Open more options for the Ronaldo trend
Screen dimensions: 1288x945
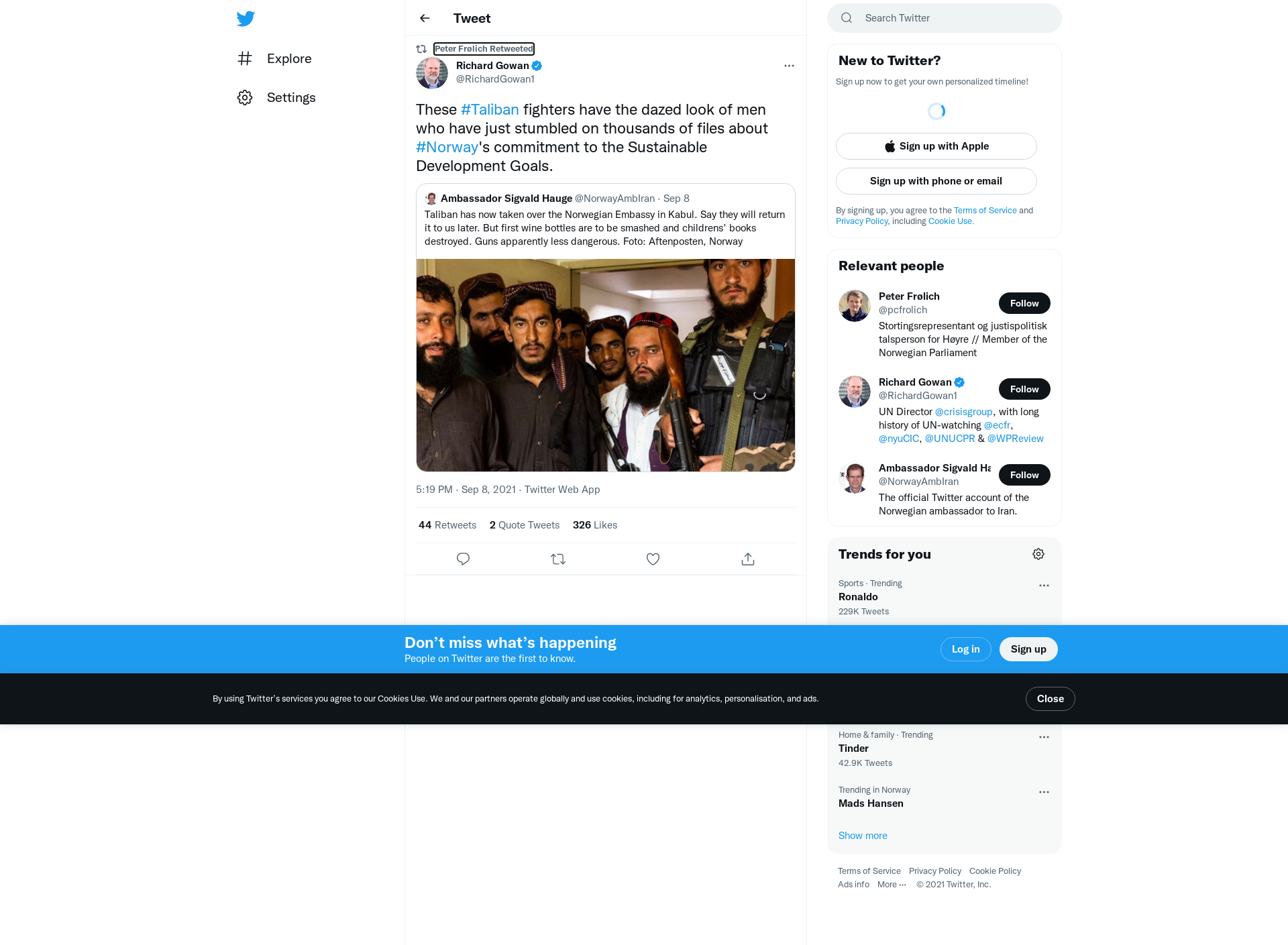click(1044, 586)
